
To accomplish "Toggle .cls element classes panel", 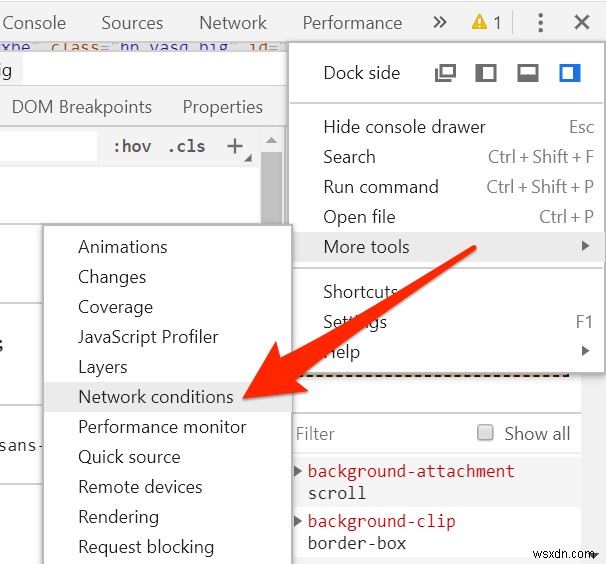I will coord(187,147).
